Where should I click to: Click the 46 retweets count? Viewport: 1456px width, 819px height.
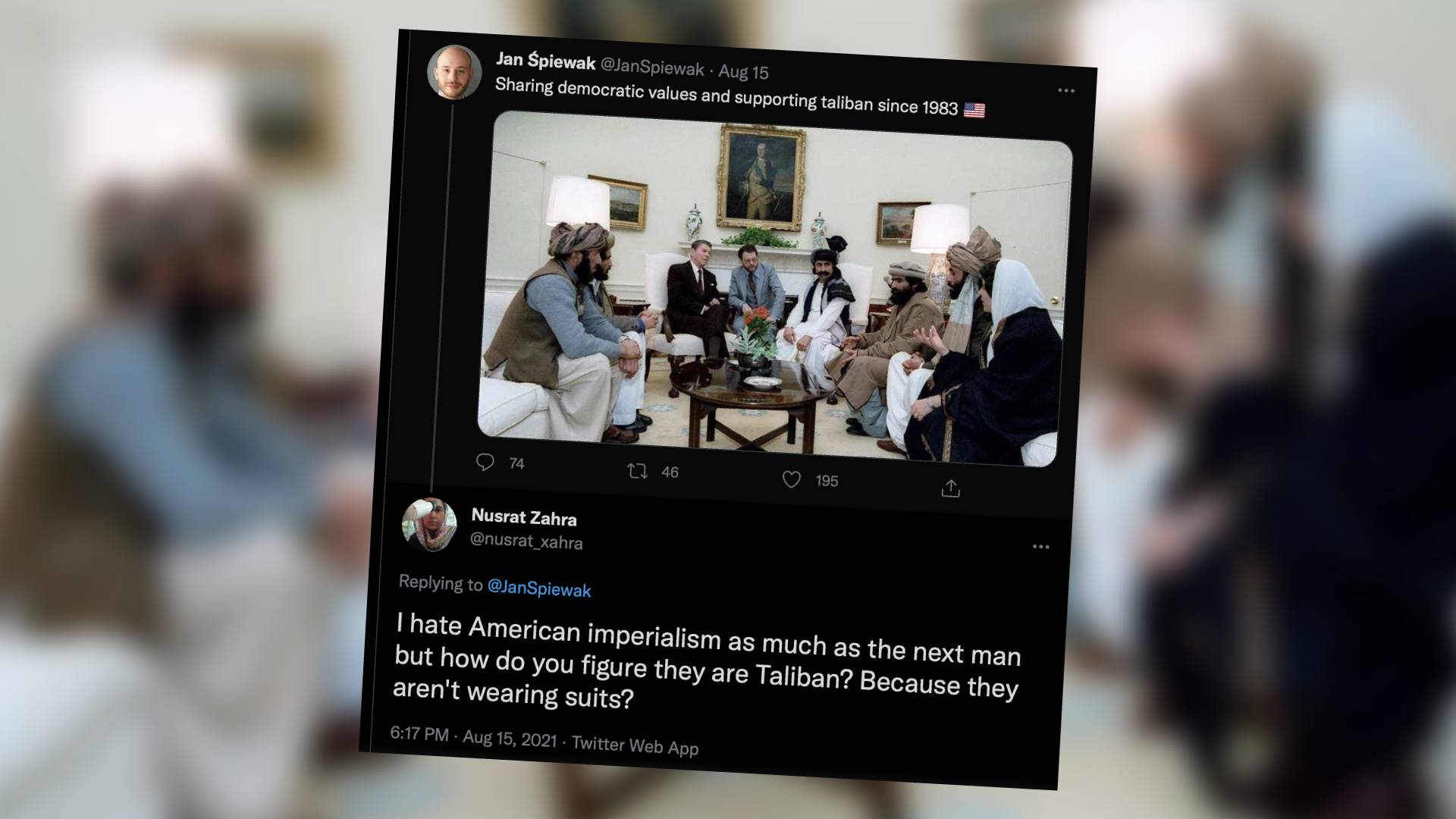pyautogui.click(x=670, y=472)
